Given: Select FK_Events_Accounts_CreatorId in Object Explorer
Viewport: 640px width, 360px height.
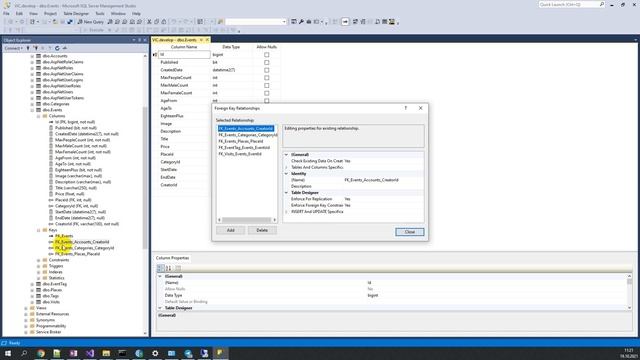Looking at the screenshot, I should pyautogui.click(x=82, y=242).
